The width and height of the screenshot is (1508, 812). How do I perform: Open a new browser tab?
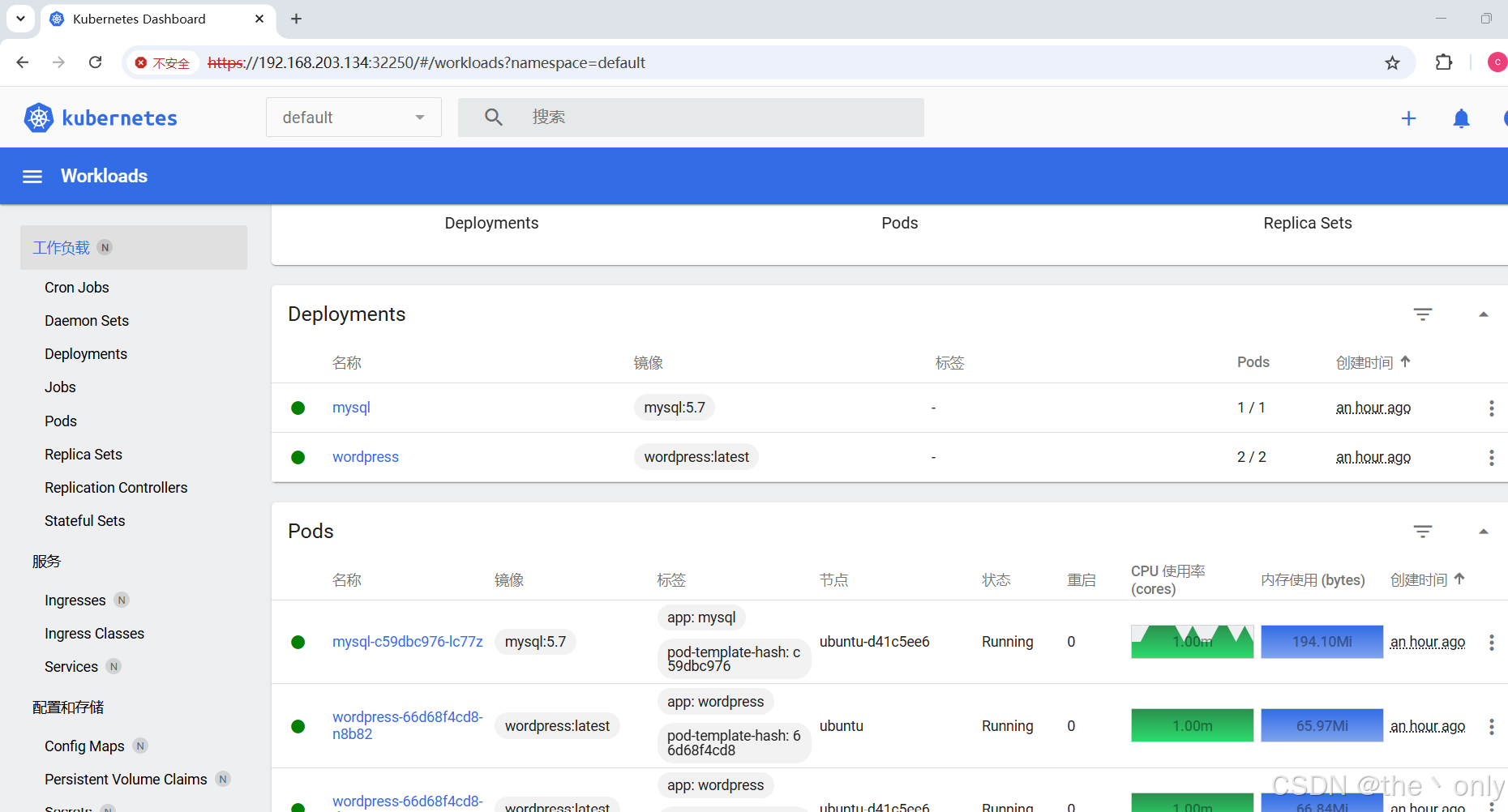pos(296,19)
